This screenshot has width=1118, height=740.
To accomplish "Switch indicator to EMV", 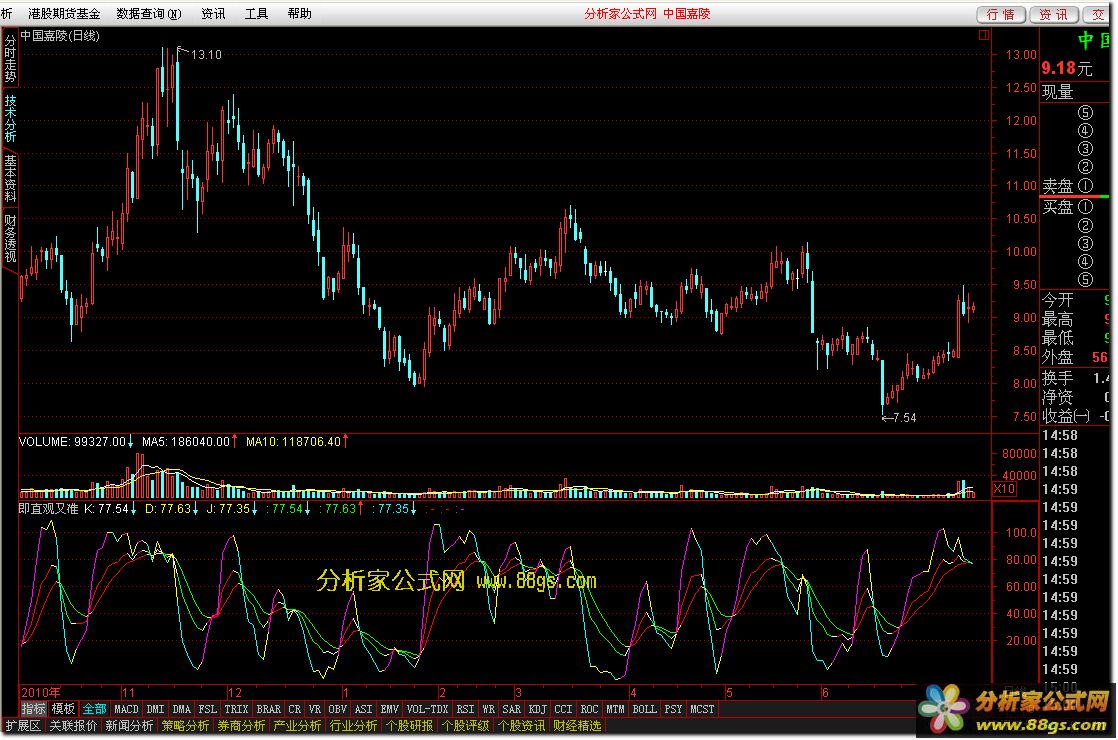I will point(389,709).
